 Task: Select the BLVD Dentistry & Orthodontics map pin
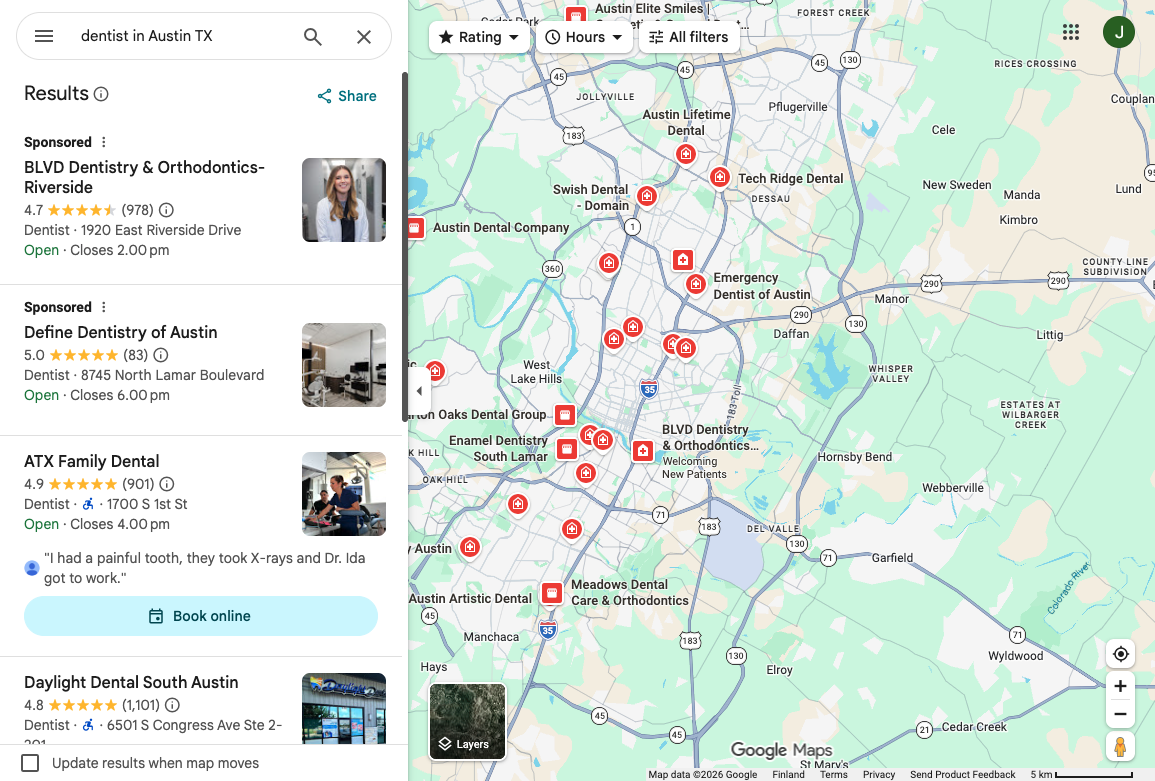(x=642, y=451)
